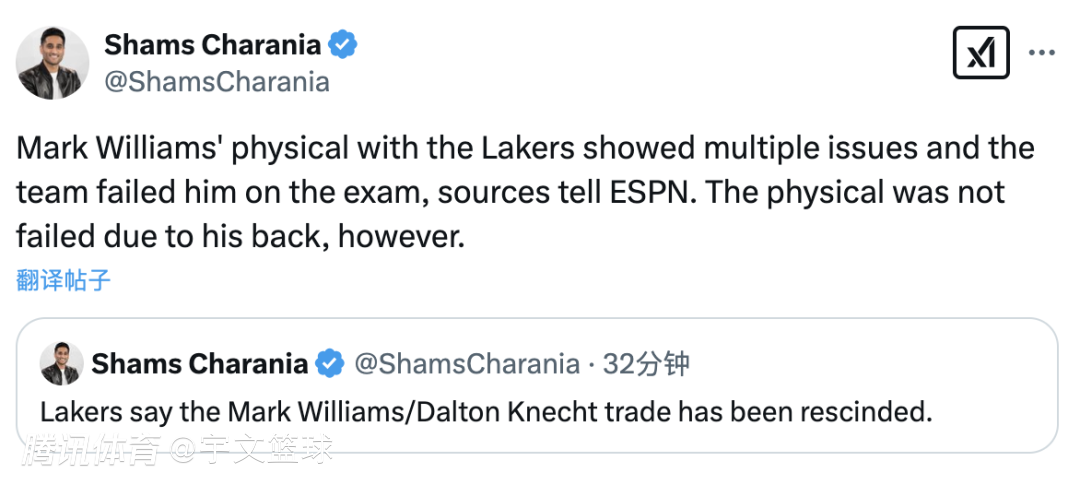Translate the post via 翻译帖子
The height and width of the screenshot is (485, 1080).
coord(63,281)
